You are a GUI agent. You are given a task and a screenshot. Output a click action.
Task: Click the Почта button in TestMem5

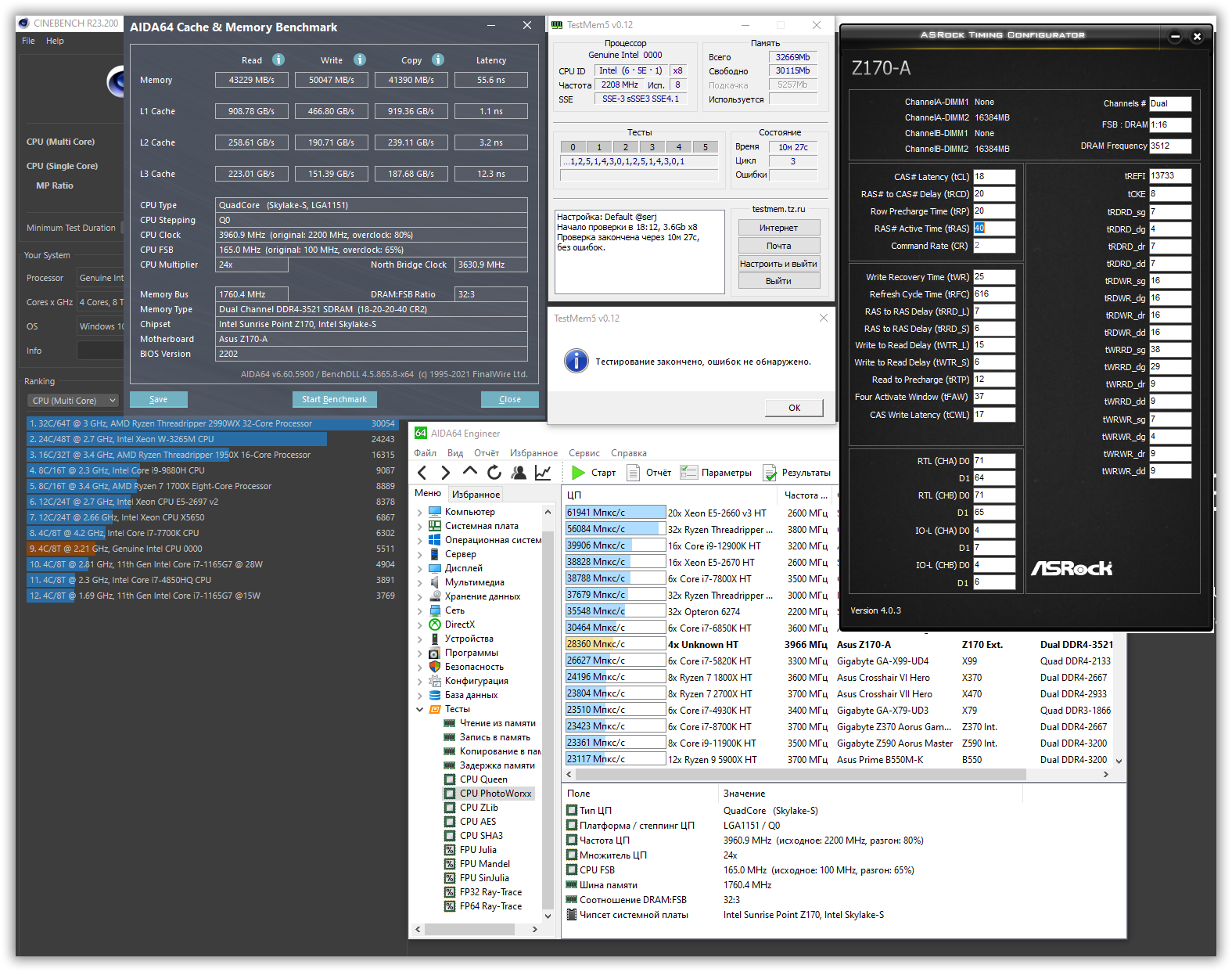pyautogui.click(x=779, y=246)
